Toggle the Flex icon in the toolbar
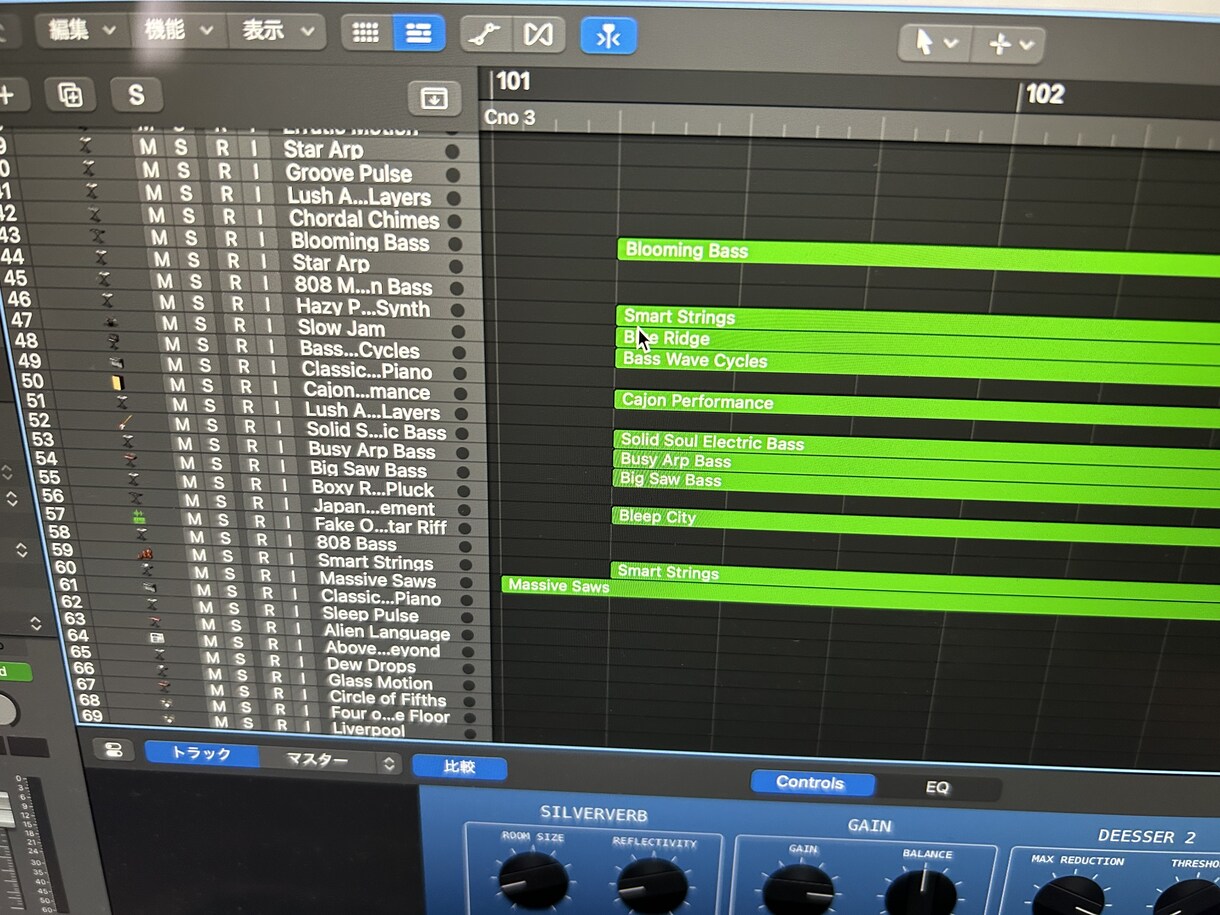Screen dimensions: 1220x915 539,35
